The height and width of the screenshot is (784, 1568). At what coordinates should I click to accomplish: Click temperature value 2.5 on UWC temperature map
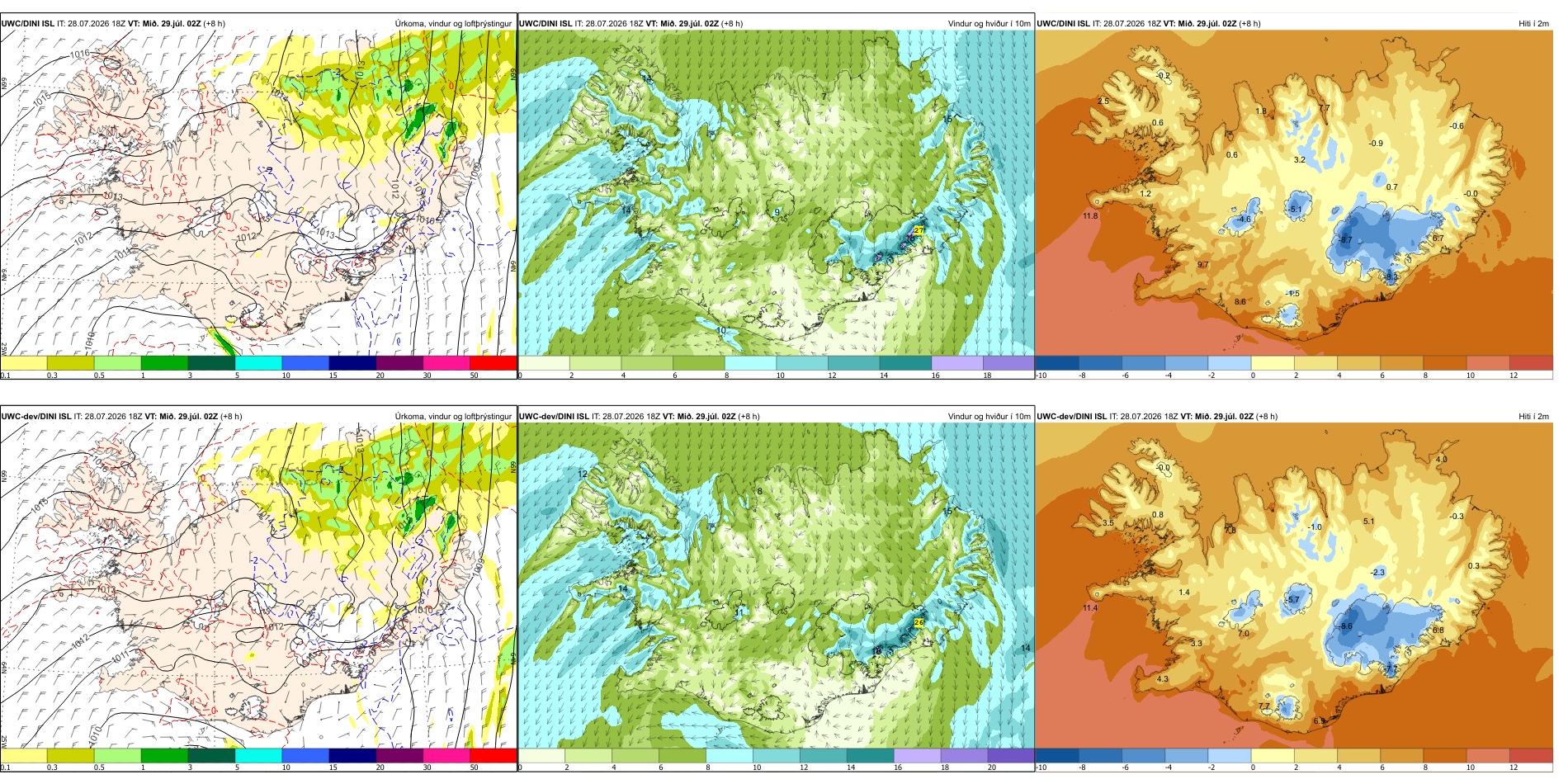[x=1103, y=102]
